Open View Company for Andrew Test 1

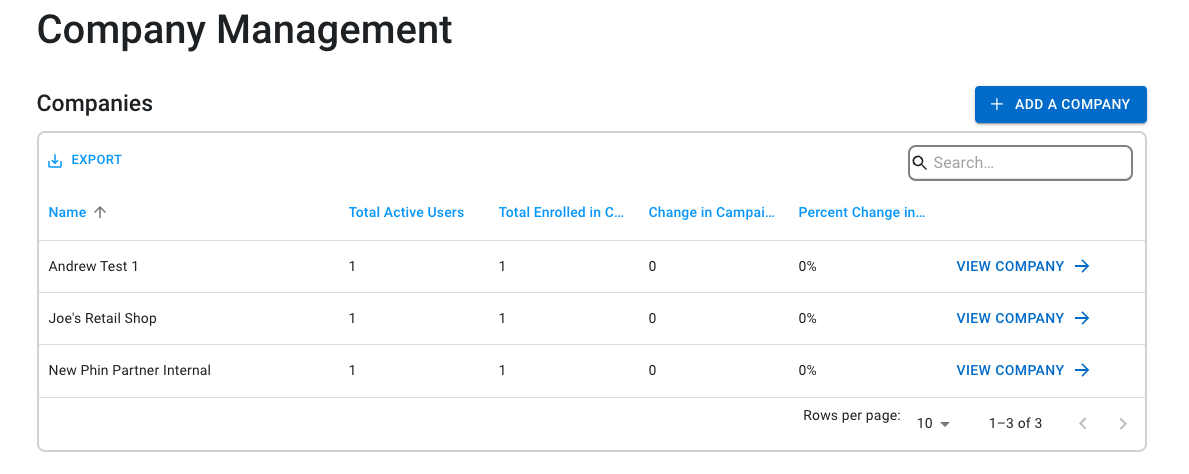point(1023,266)
